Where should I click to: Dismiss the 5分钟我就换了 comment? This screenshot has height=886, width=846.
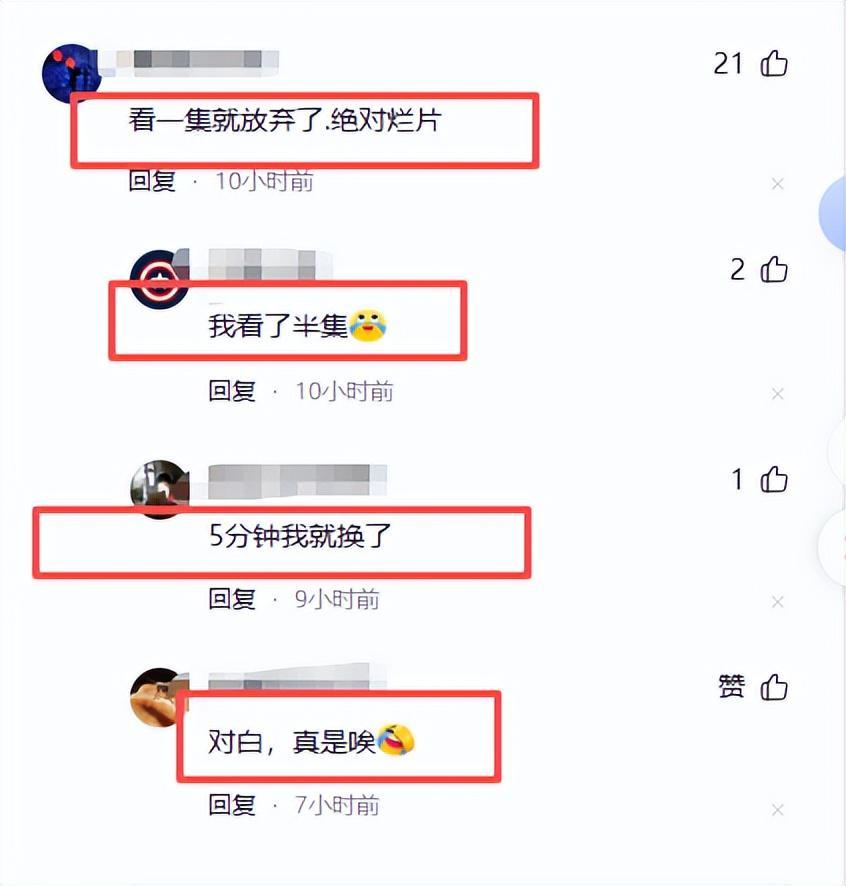point(778,602)
